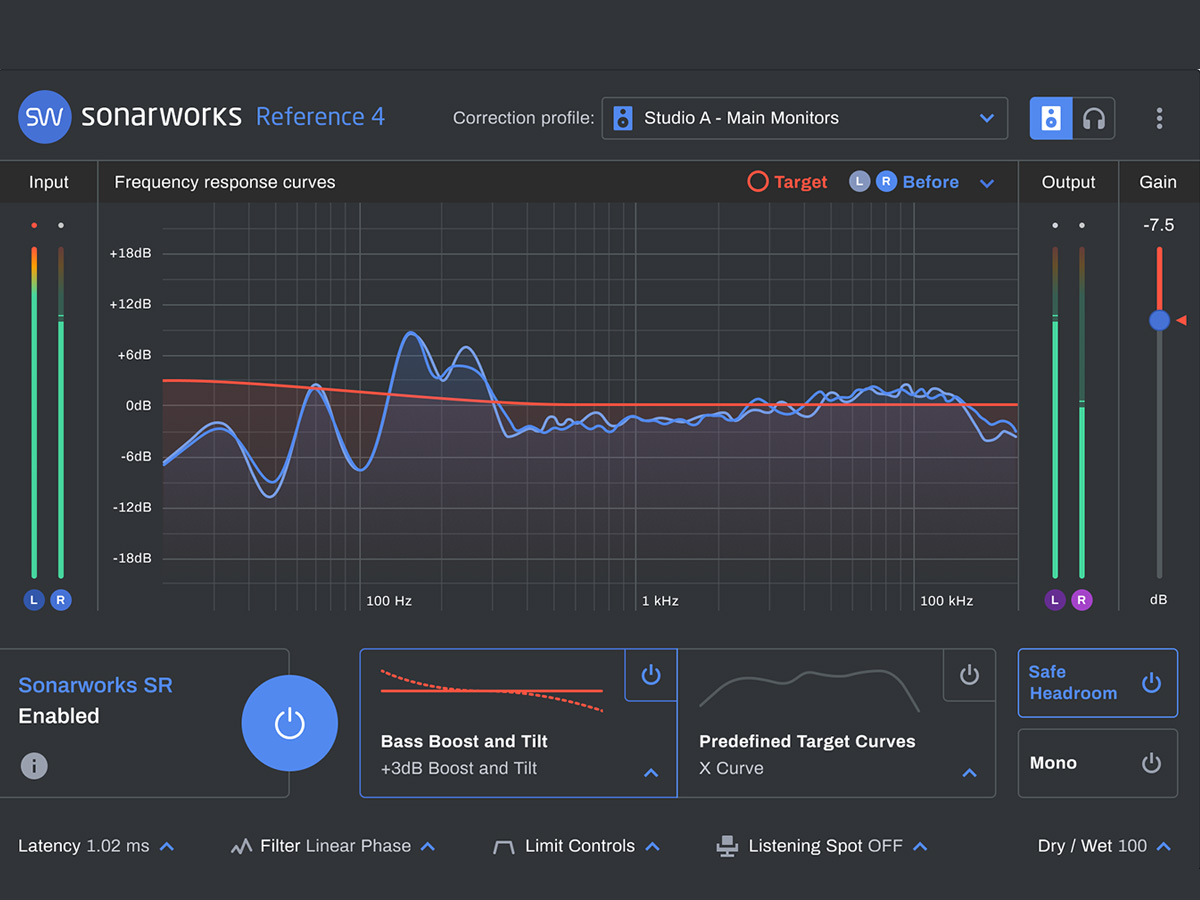
Task: Expand the Bass Boost and Tilt options chevron
Action: pos(651,773)
